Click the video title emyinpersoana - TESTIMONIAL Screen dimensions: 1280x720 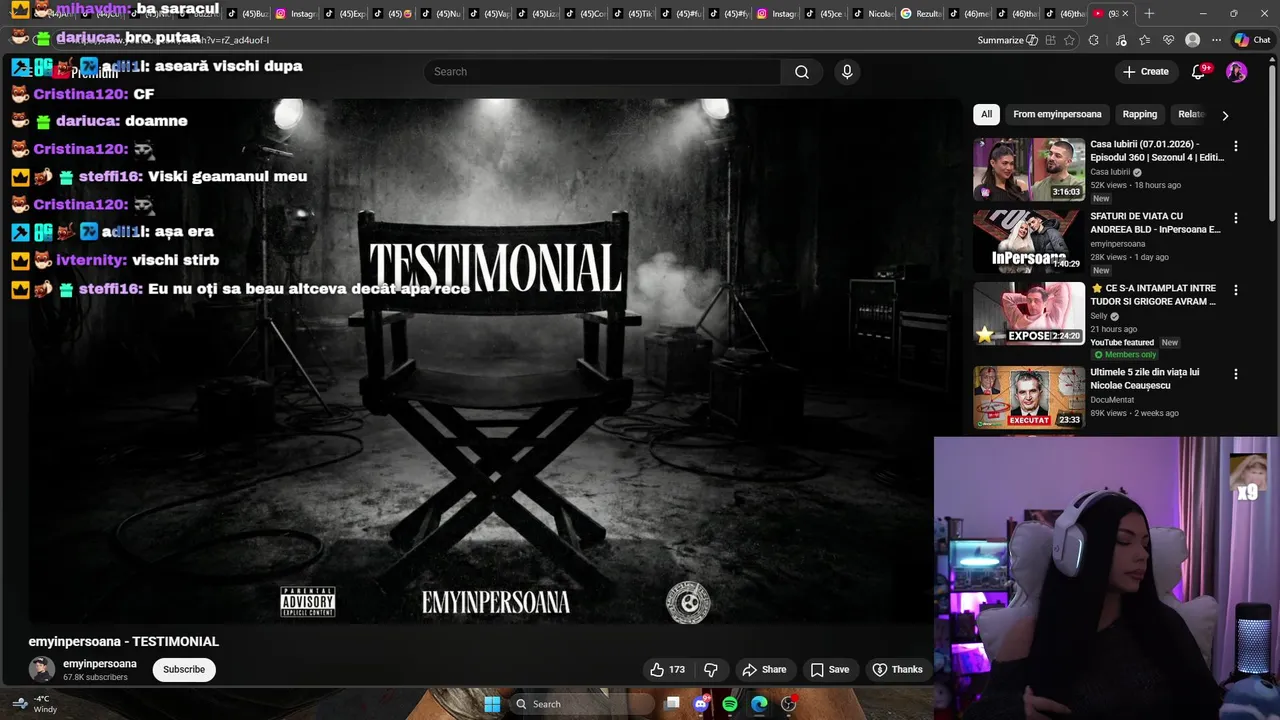(124, 642)
